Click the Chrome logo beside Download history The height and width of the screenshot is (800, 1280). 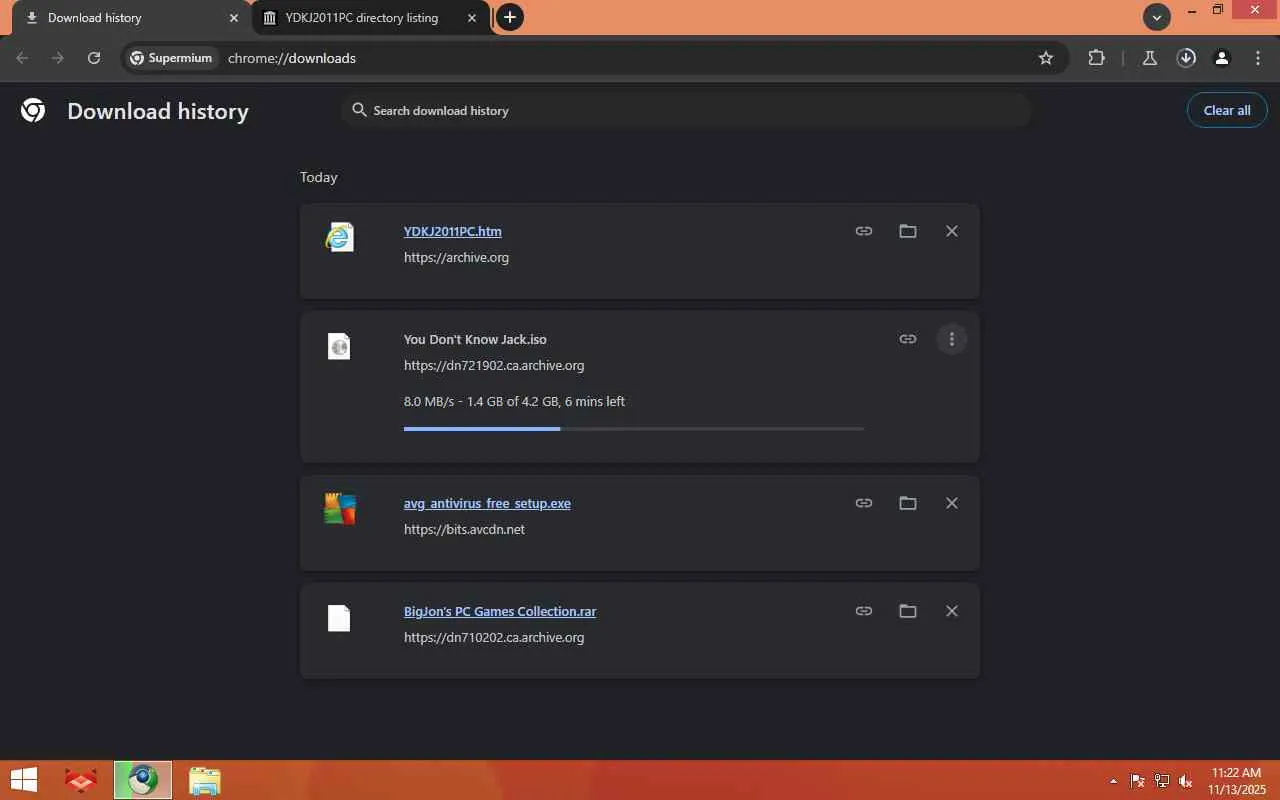(33, 110)
